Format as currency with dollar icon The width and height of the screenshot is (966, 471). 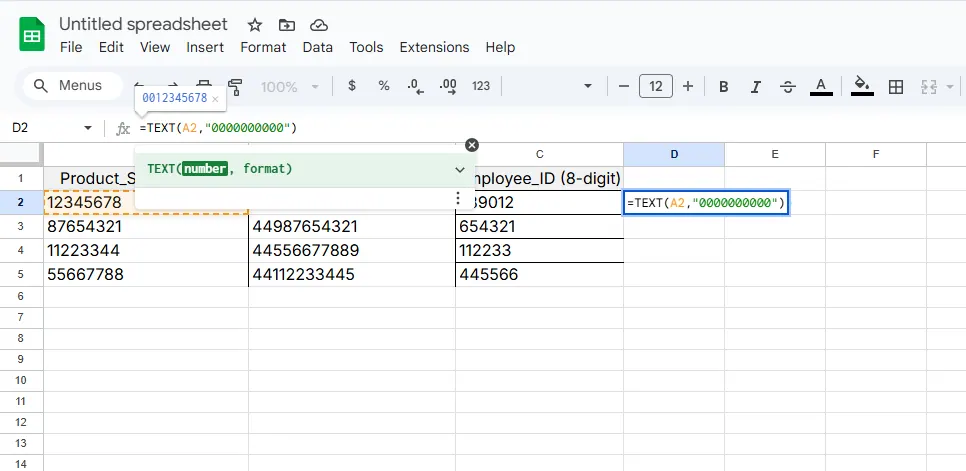point(352,86)
